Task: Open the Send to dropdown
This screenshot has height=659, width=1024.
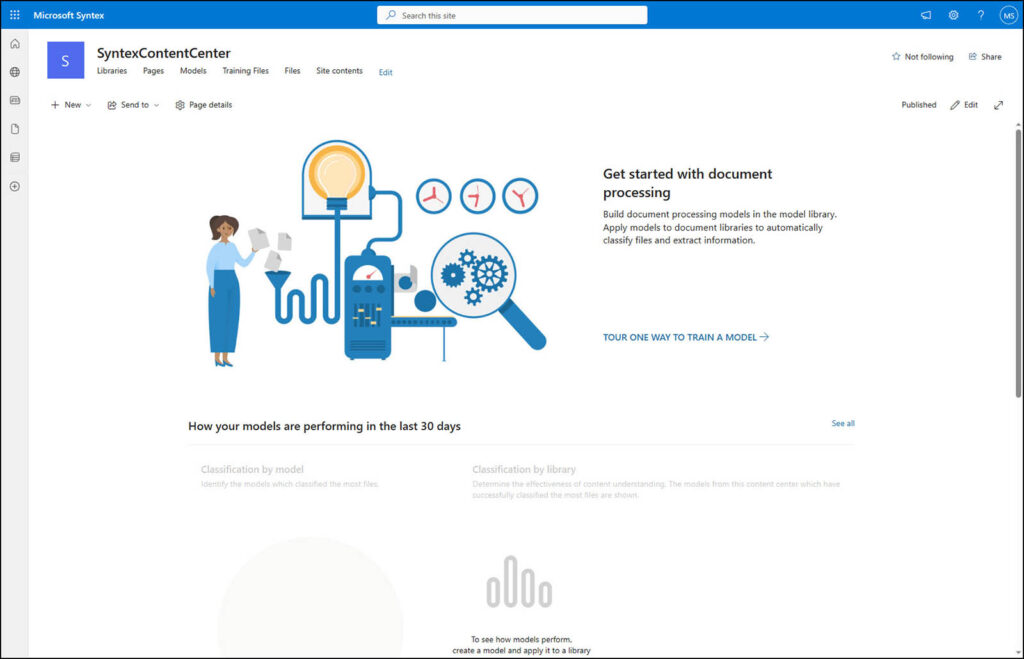Action: [132, 104]
